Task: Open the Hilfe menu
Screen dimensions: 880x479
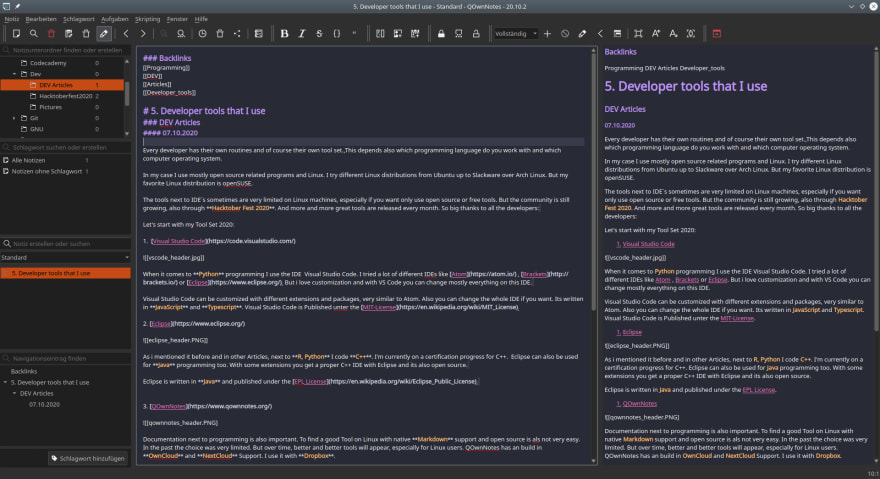Action: coord(201,19)
